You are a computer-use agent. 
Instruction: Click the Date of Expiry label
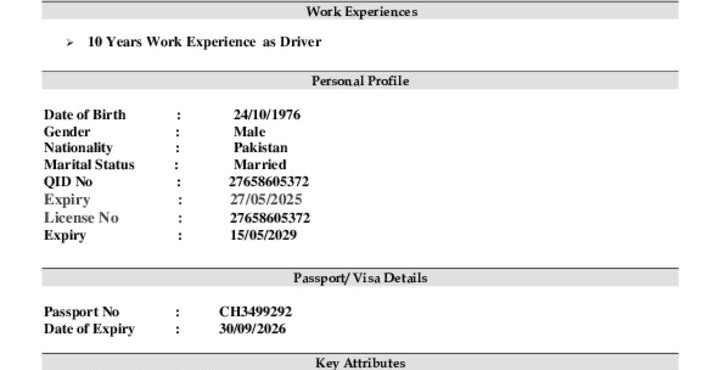89,329
